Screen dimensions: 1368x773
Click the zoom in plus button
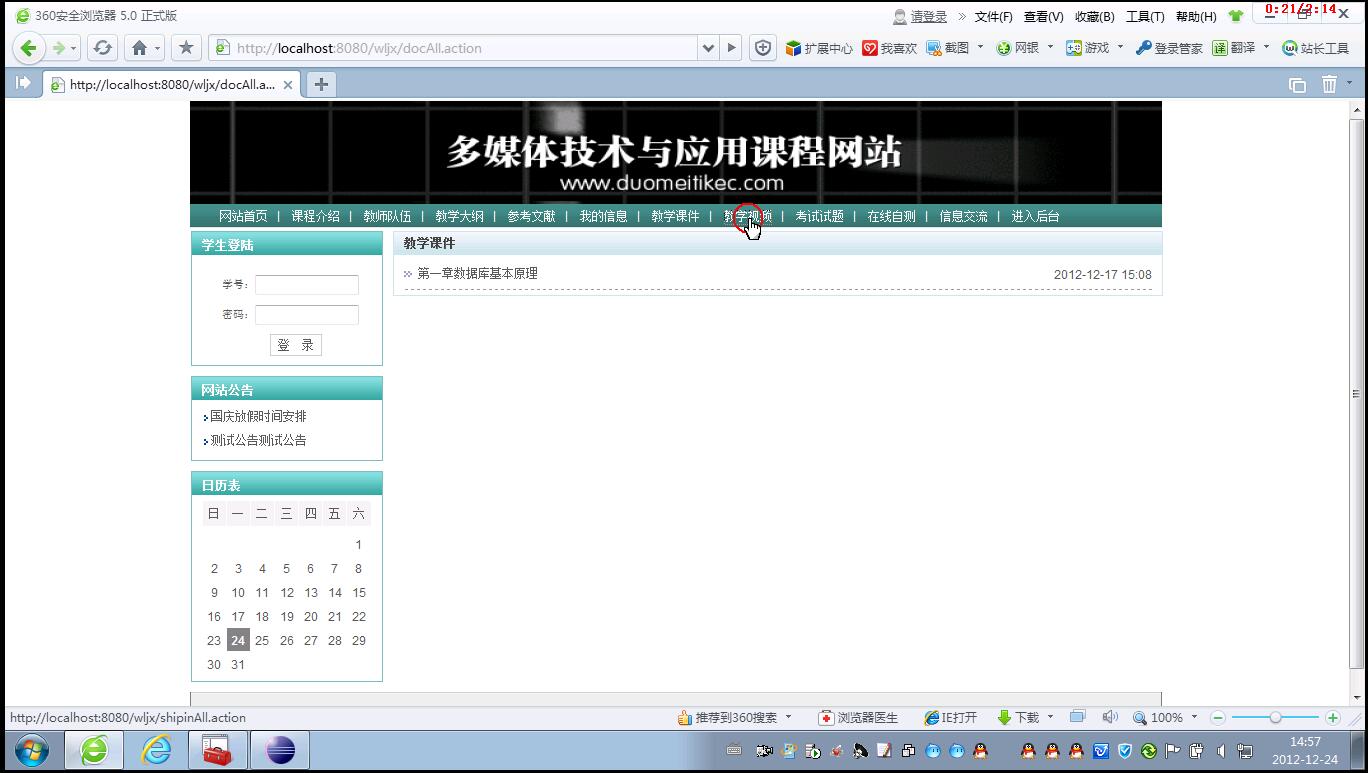pos(1333,717)
